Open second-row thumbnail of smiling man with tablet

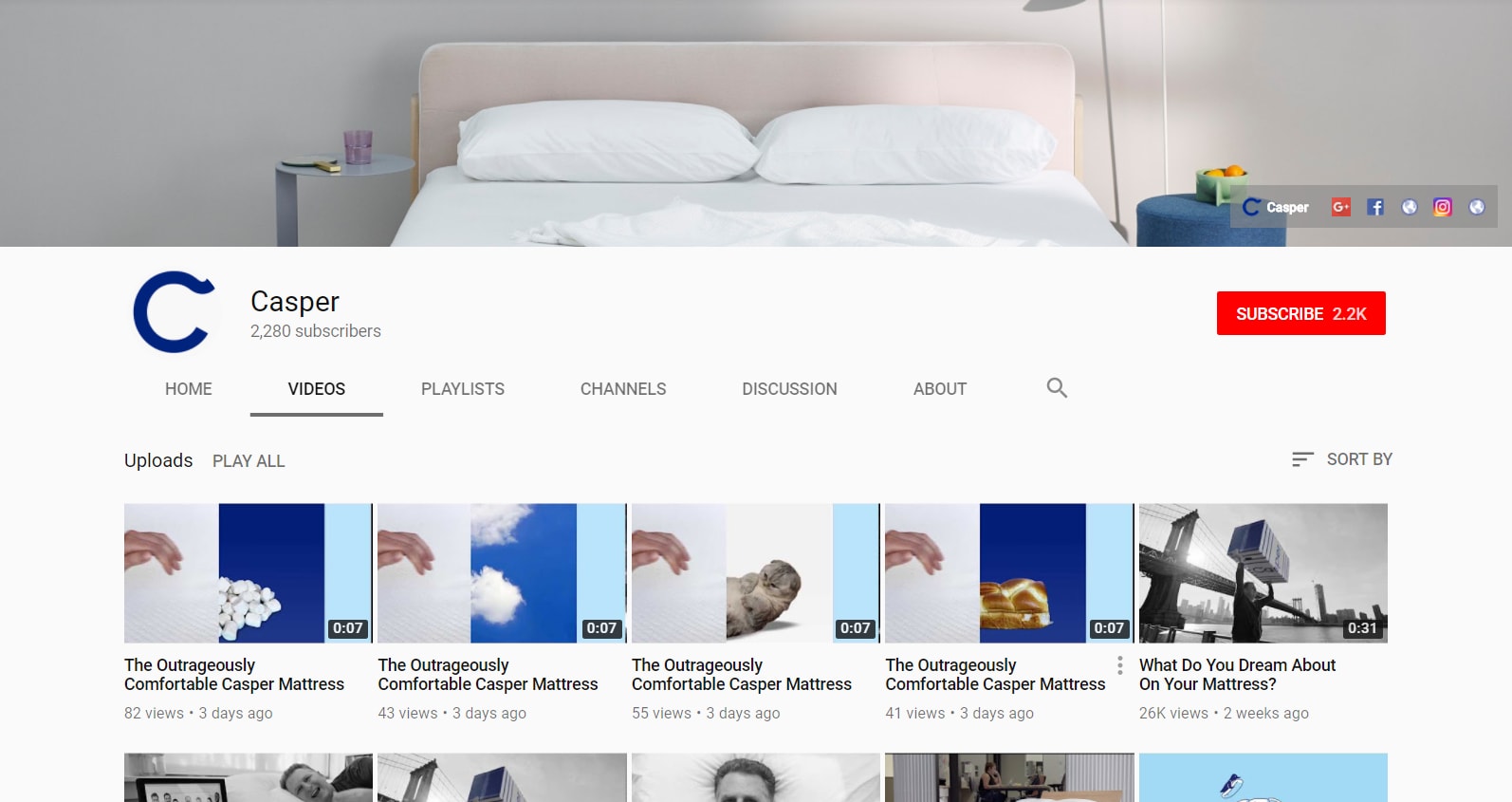pyautogui.click(x=249, y=777)
